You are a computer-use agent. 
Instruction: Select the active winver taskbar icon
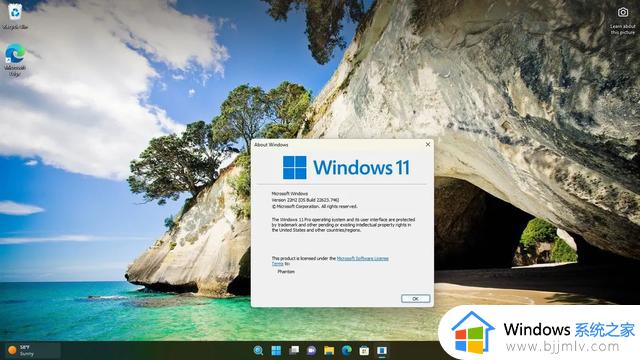tap(382, 350)
